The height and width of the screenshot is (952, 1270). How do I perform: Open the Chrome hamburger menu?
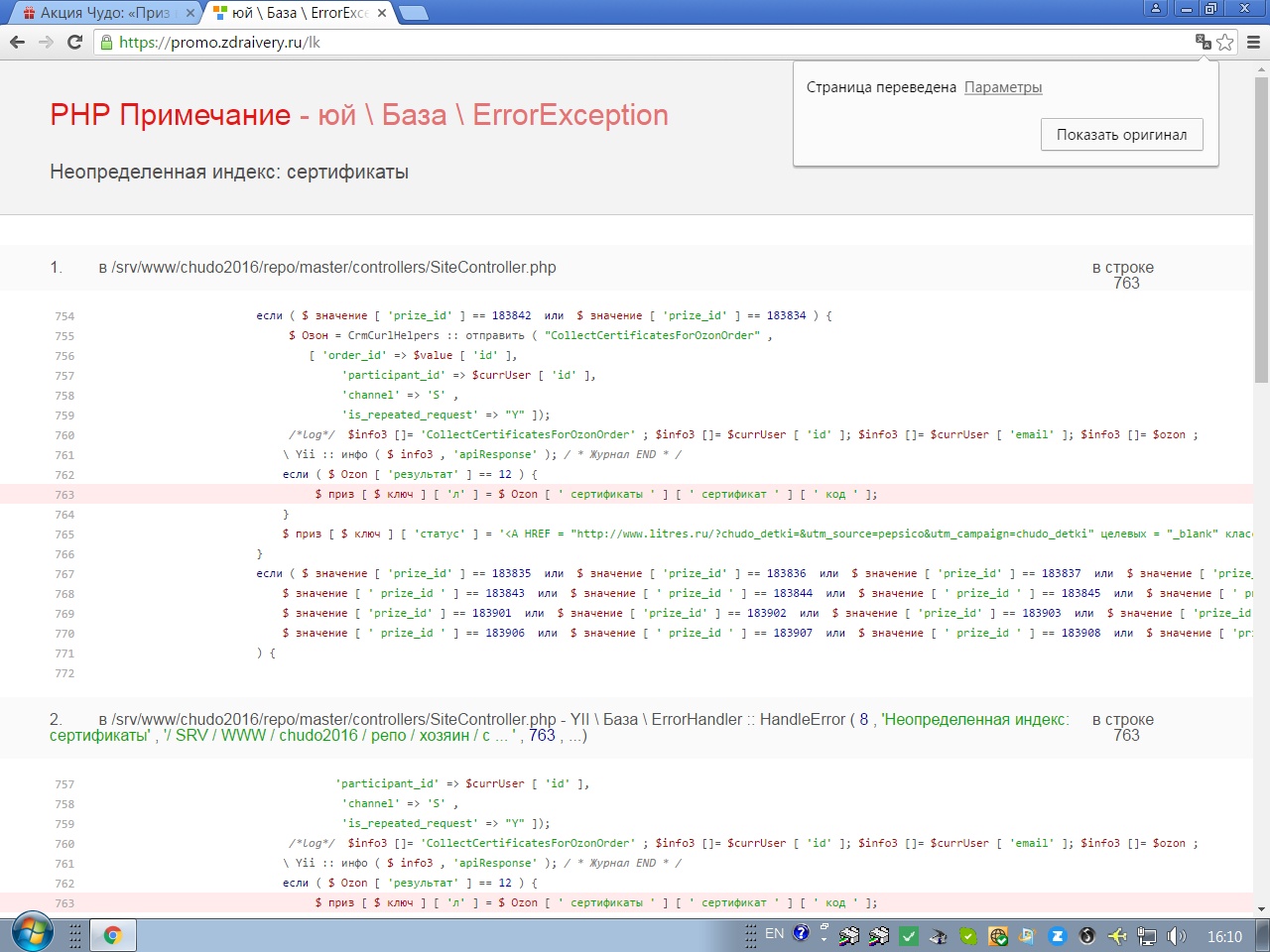(1253, 42)
